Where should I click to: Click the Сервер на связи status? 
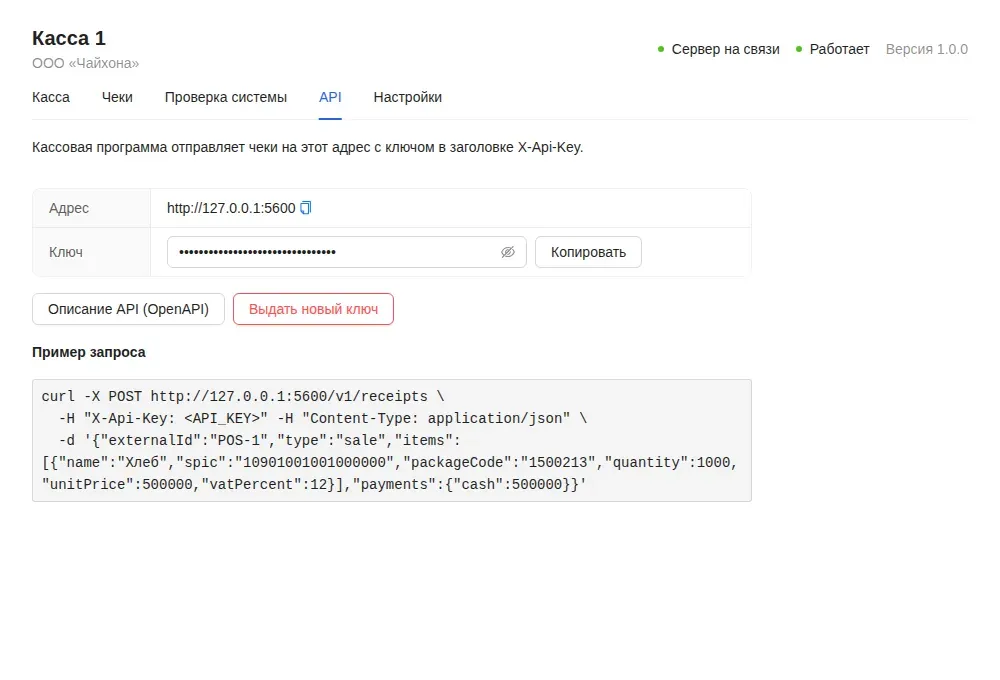[x=719, y=49]
